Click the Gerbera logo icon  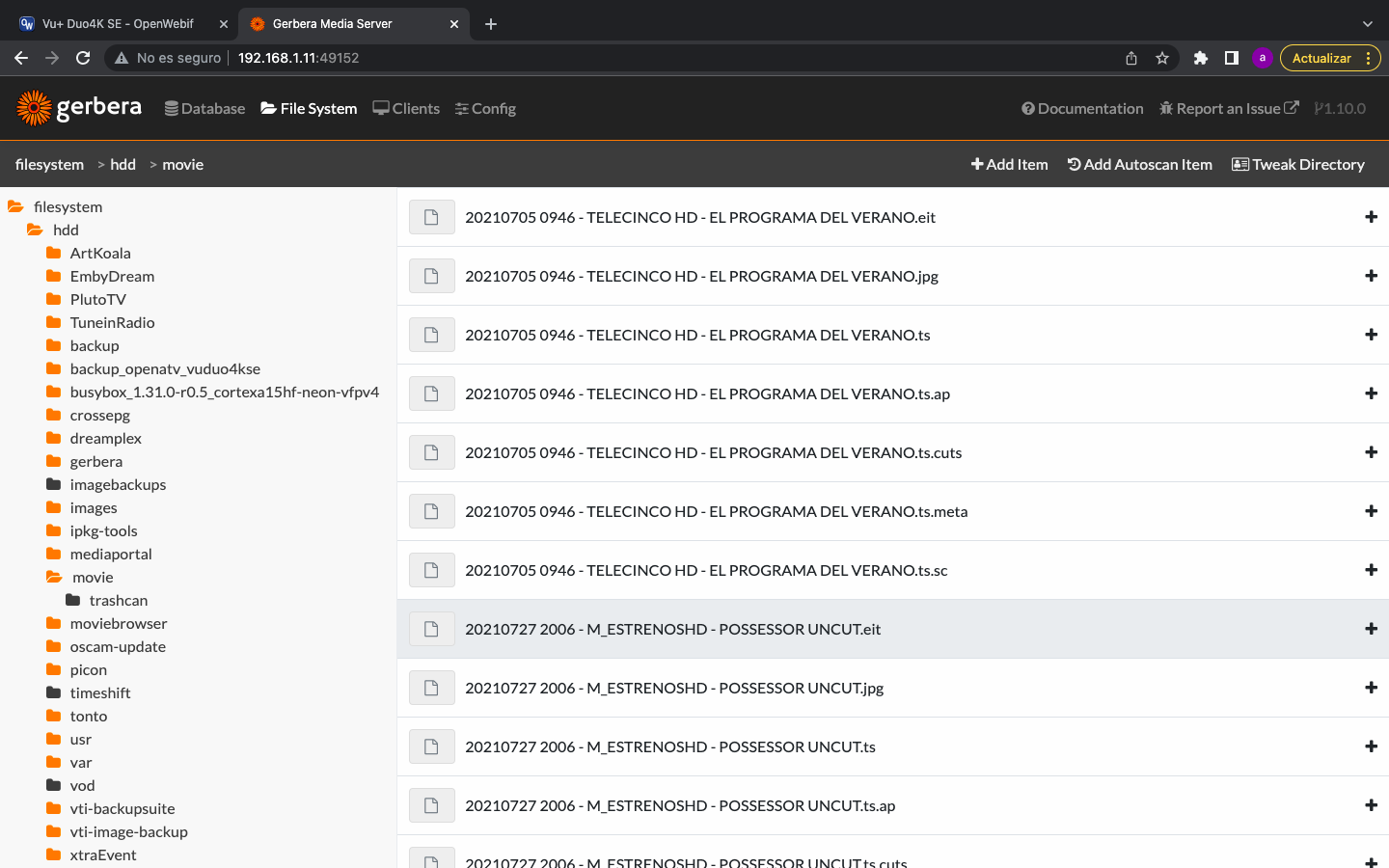click(35, 108)
